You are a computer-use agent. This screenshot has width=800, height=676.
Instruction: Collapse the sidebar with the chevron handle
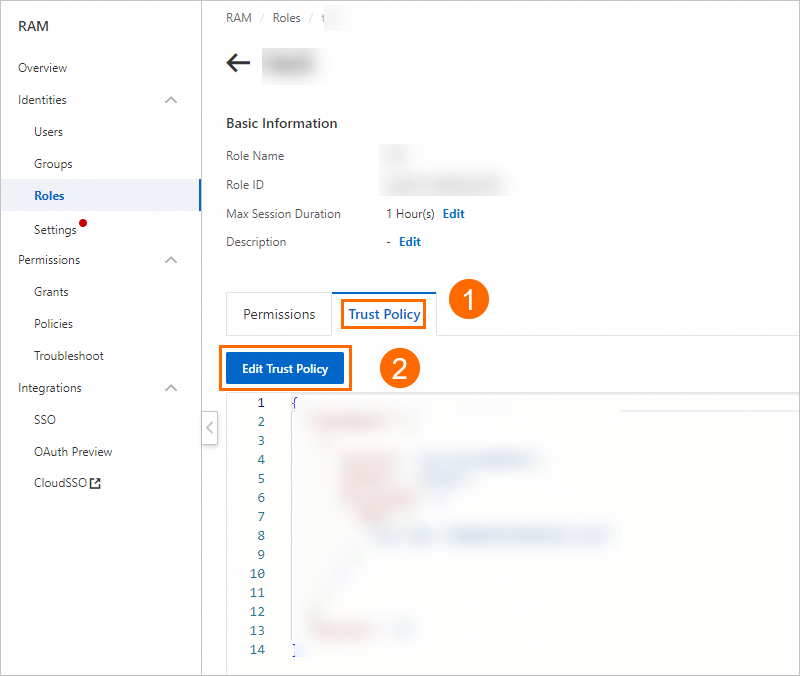click(210, 428)
